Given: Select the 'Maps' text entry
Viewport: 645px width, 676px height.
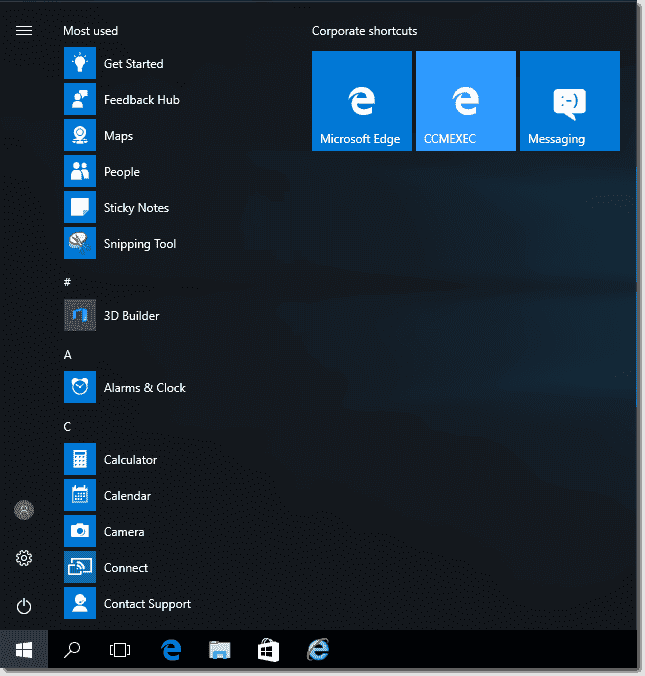Looking at the screenshot, I should pos(119,136).
